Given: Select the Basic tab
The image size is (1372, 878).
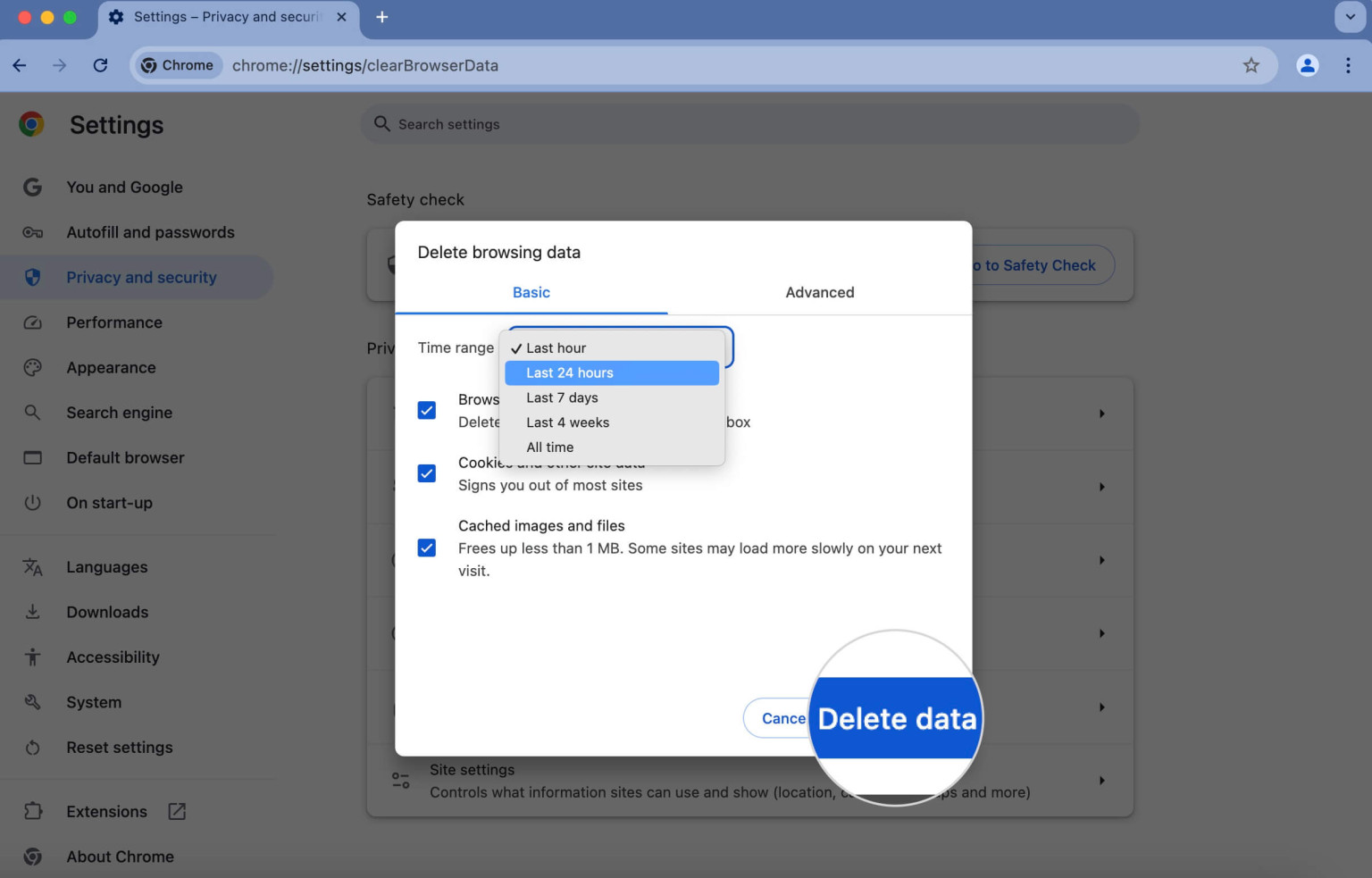Looking at the screenshot, I should click(531, 292).
